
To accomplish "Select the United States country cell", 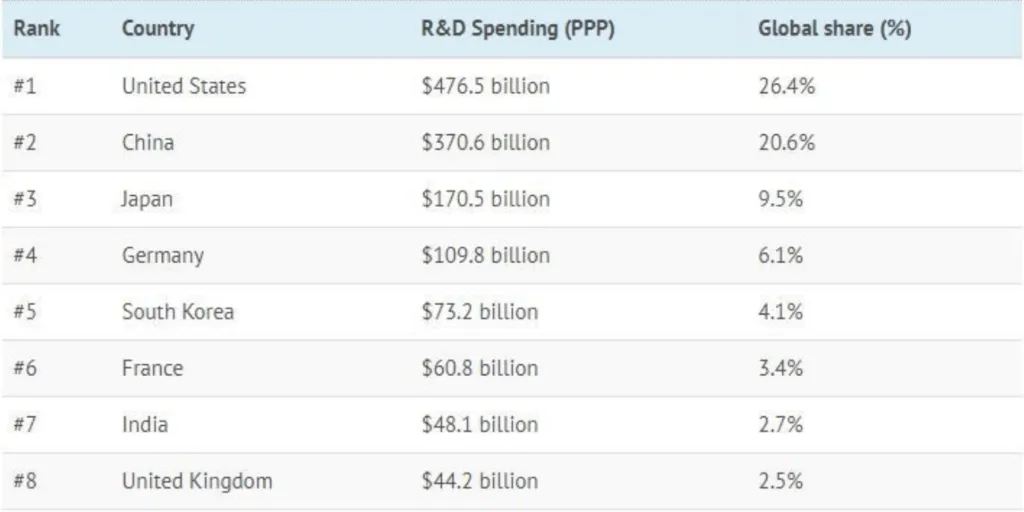I will [x=184, y=86].
